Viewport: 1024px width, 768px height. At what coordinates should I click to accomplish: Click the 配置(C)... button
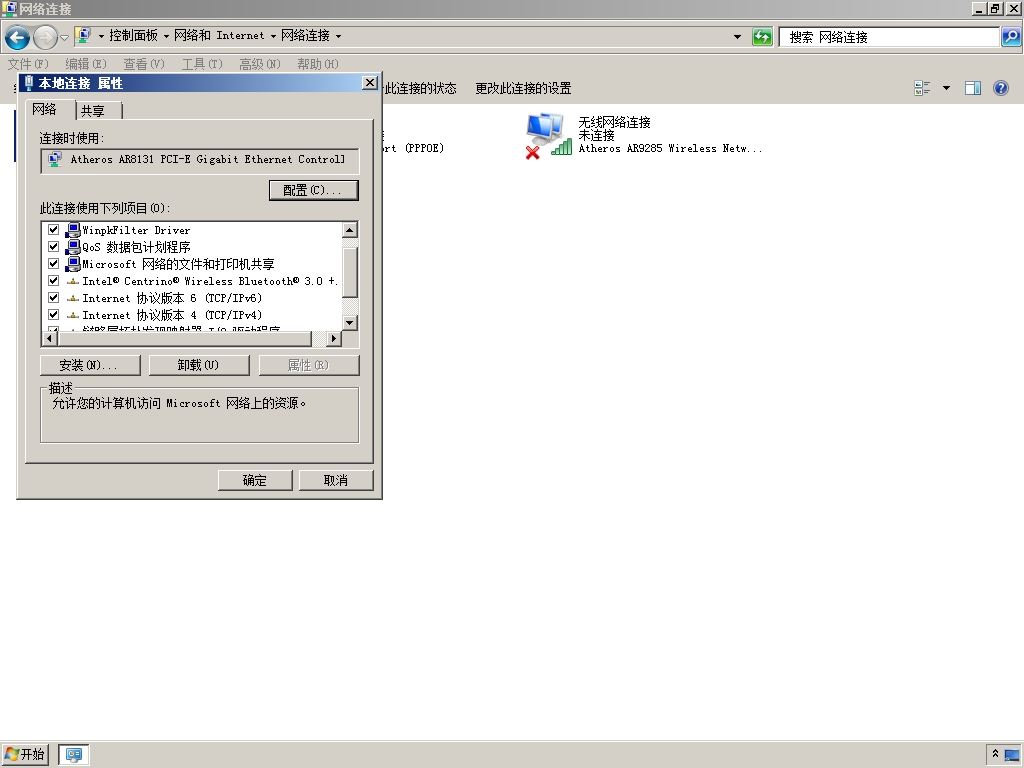click(313, 190)
